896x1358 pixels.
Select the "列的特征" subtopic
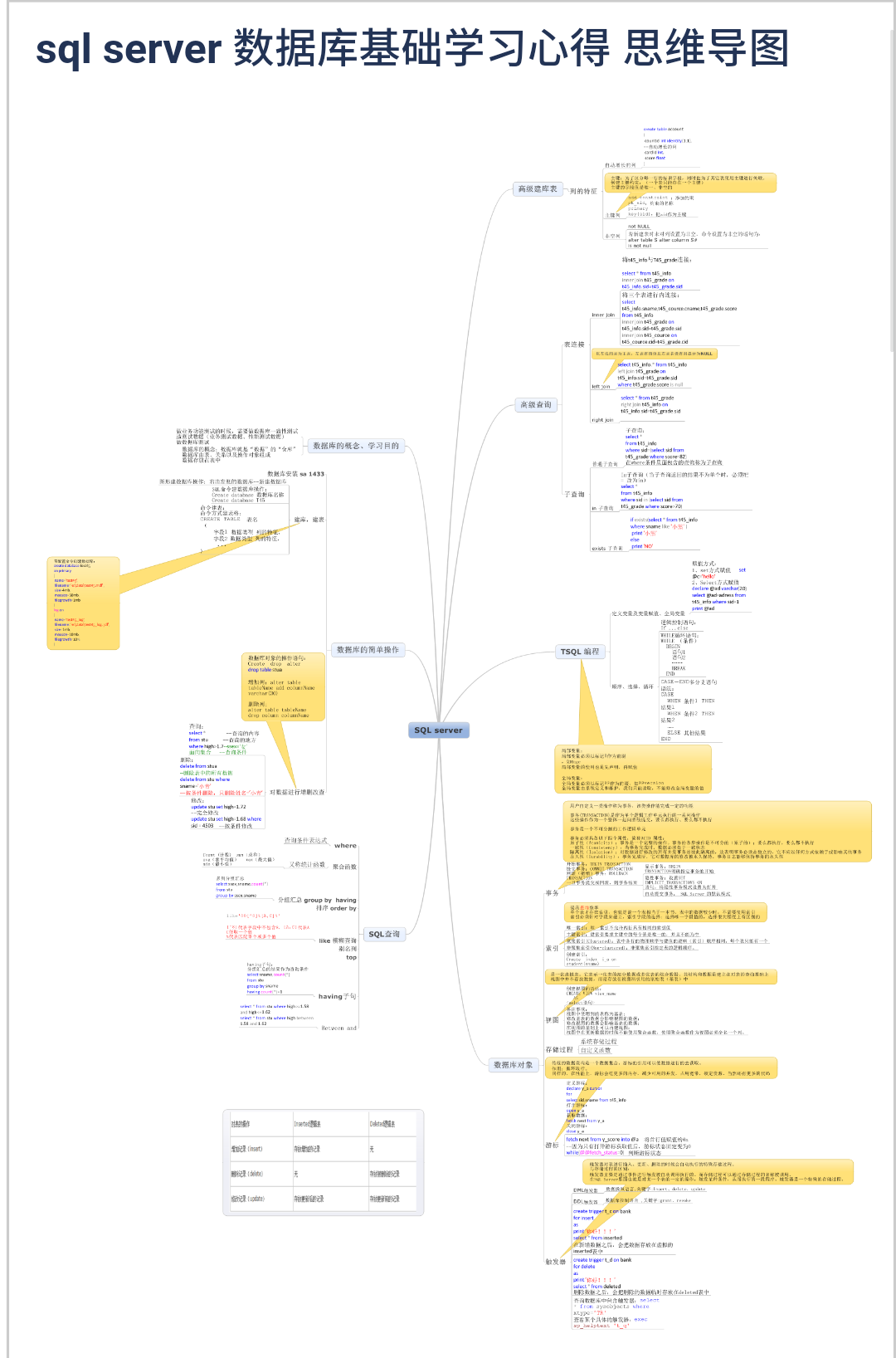click(583, 191)
